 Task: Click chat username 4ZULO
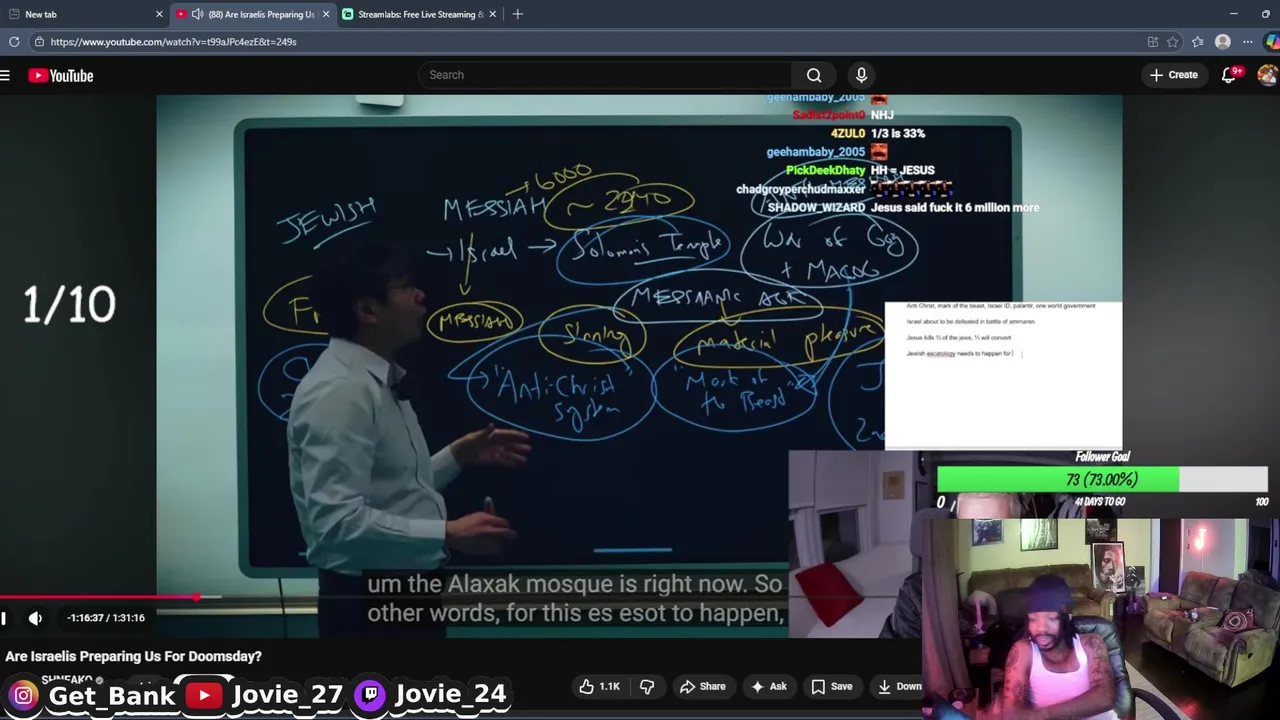point(848,133)
